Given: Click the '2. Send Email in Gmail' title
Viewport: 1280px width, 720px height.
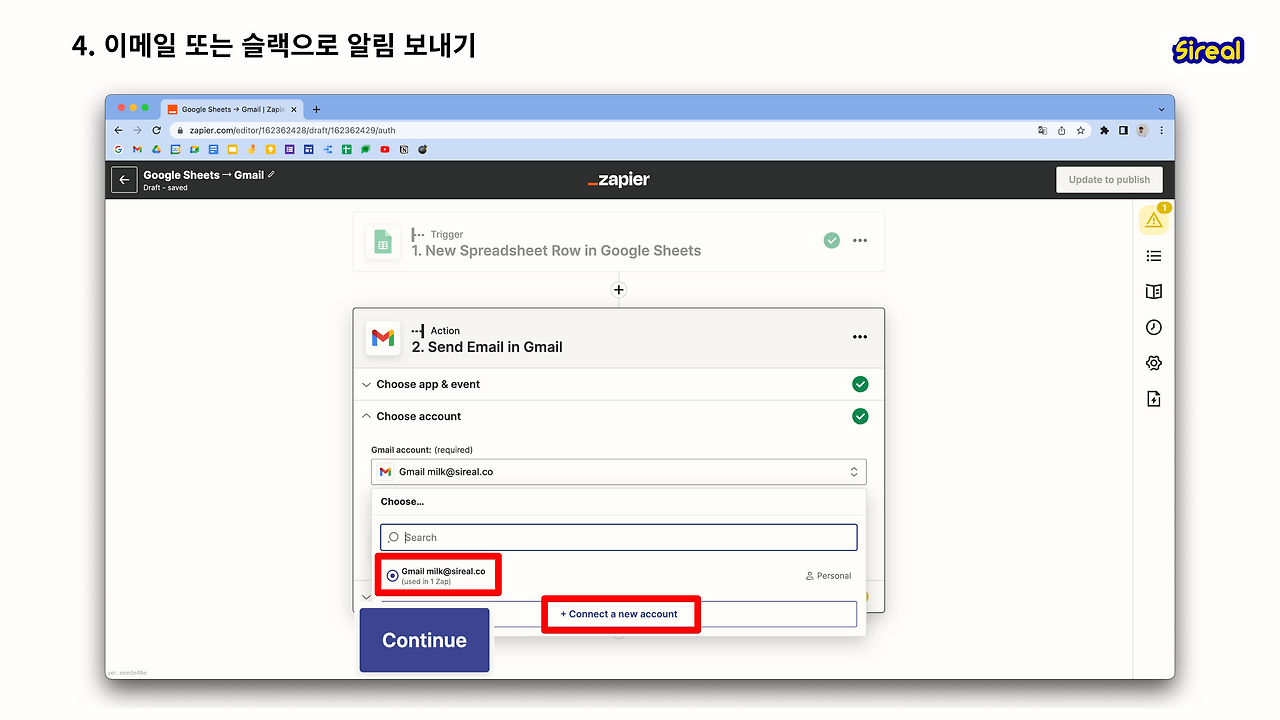Looking at the screenshot, I should coord(487,347).
